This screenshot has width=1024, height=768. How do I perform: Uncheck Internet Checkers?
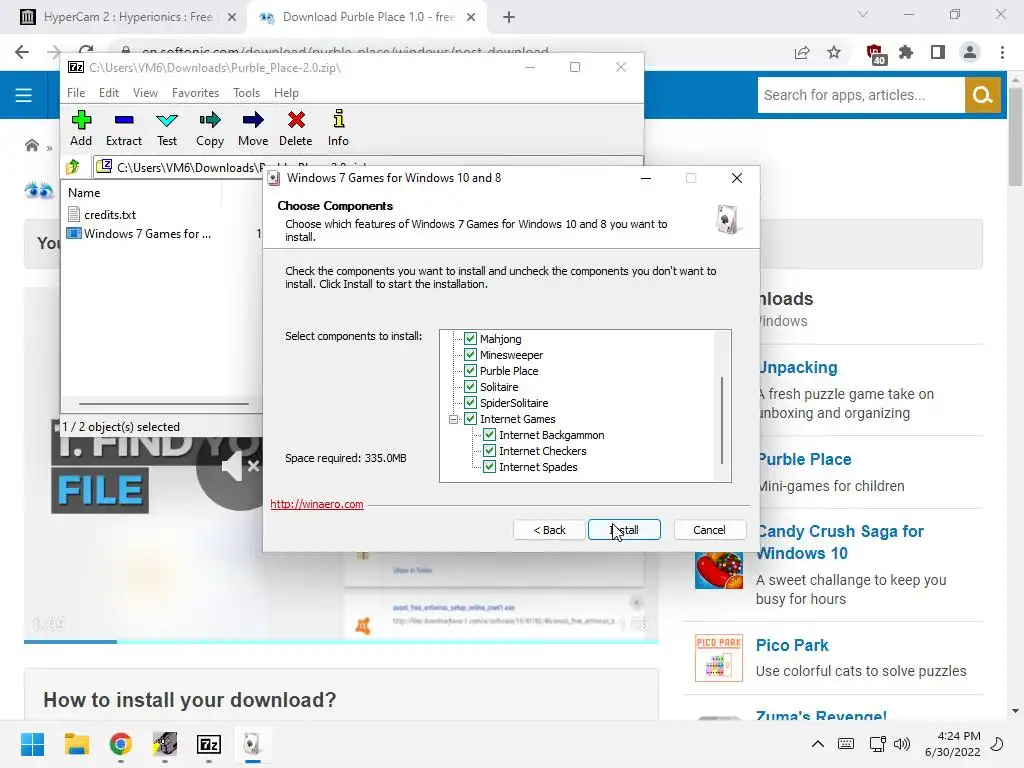coord(489,451)
